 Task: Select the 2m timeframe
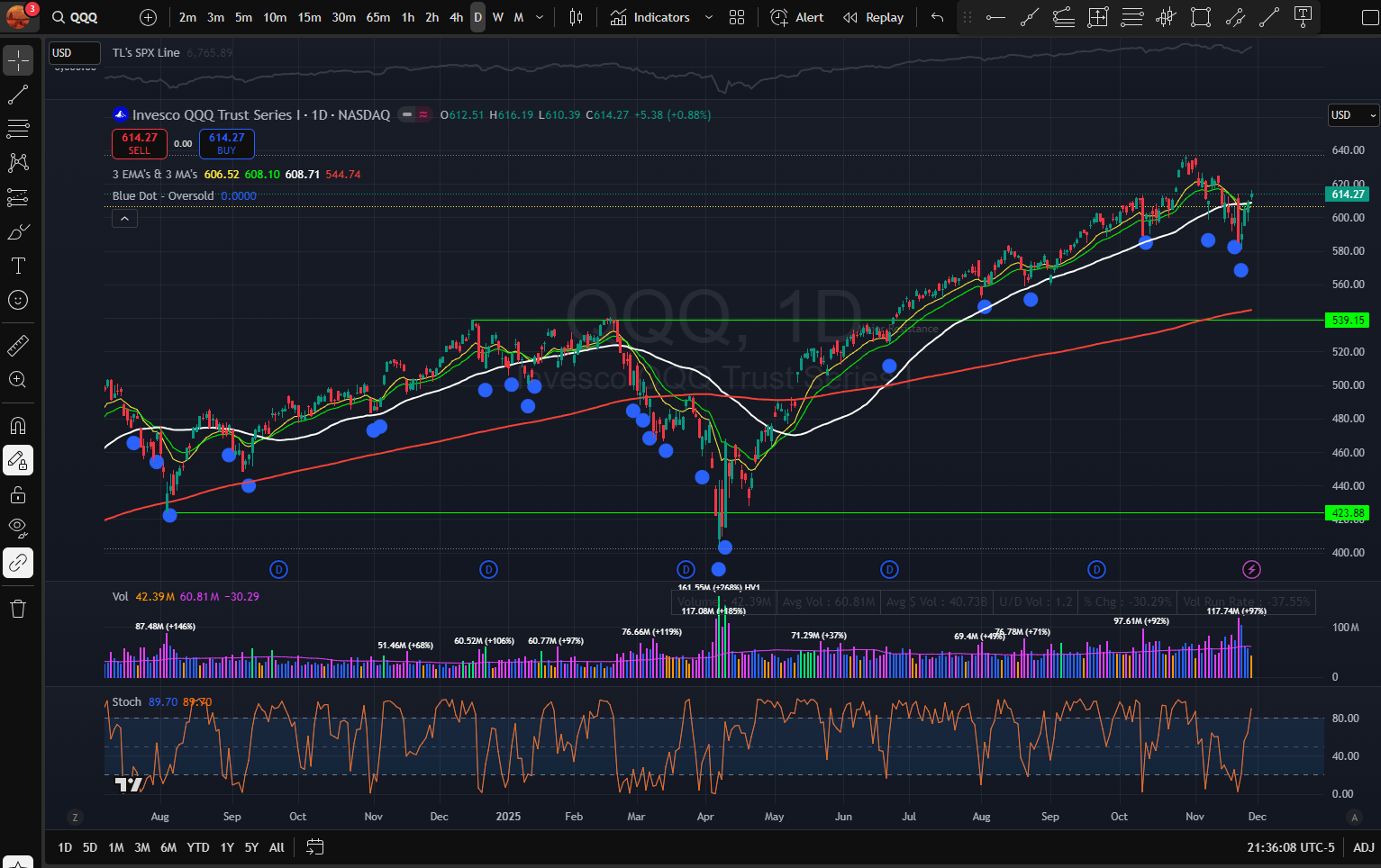(187, 17)
